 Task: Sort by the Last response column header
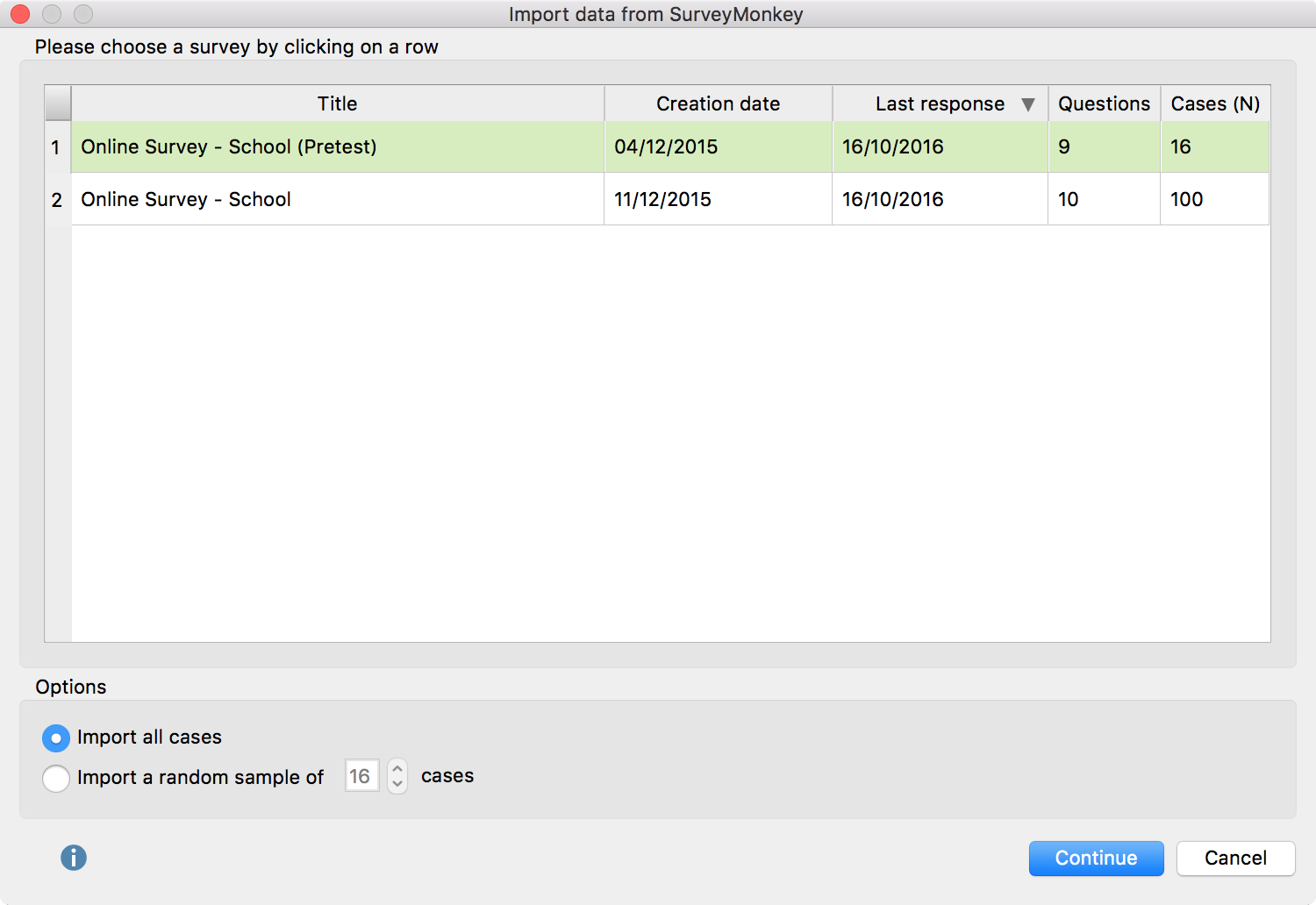[939, 103]
